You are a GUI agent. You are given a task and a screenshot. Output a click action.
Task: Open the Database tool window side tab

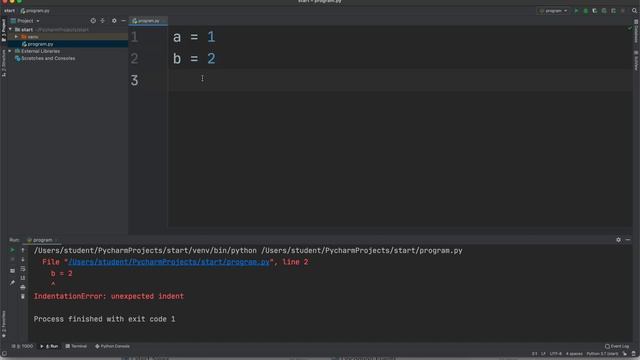coord(636,31)
